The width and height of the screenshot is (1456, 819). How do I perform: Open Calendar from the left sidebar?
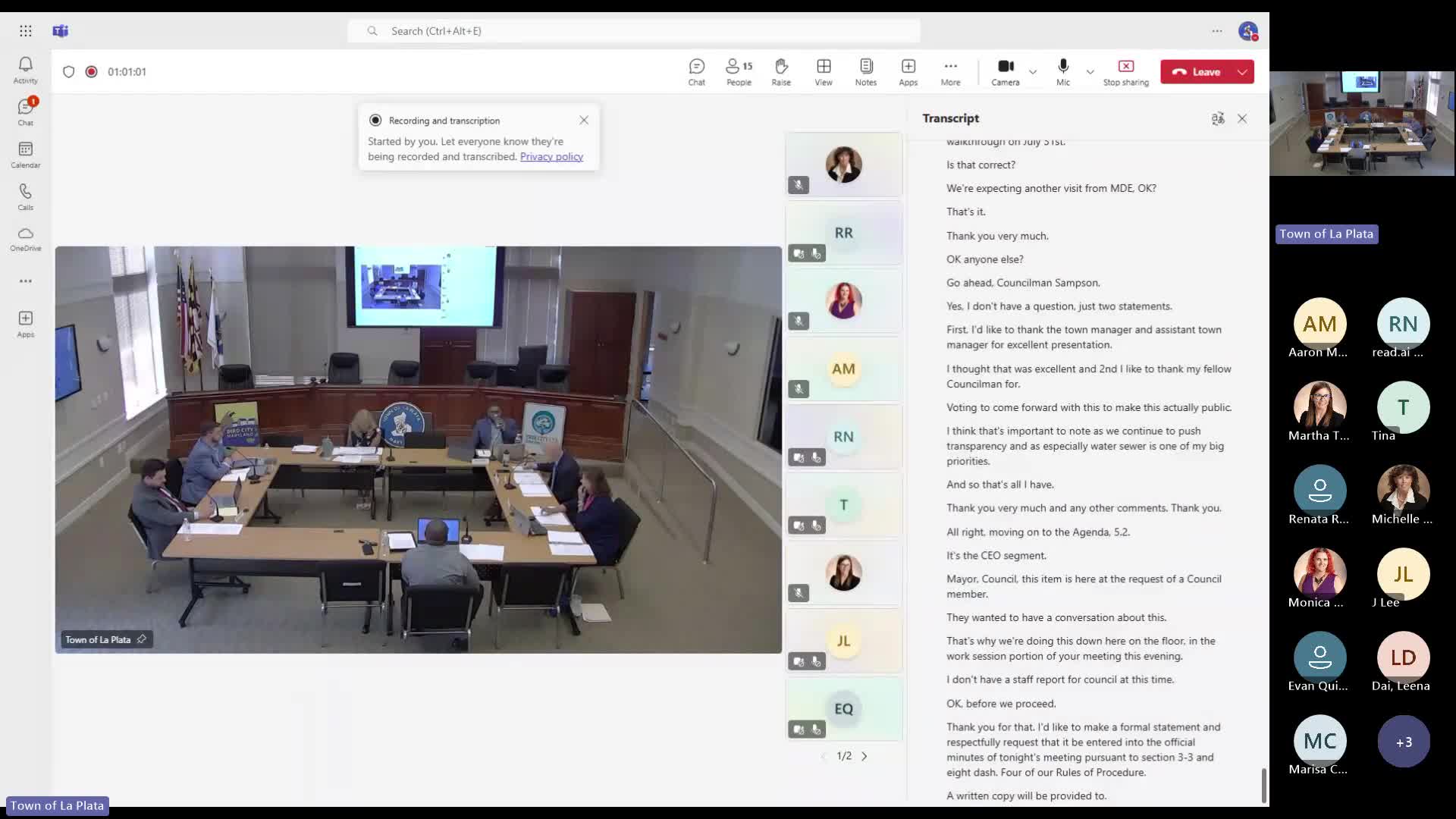point(25,154)
